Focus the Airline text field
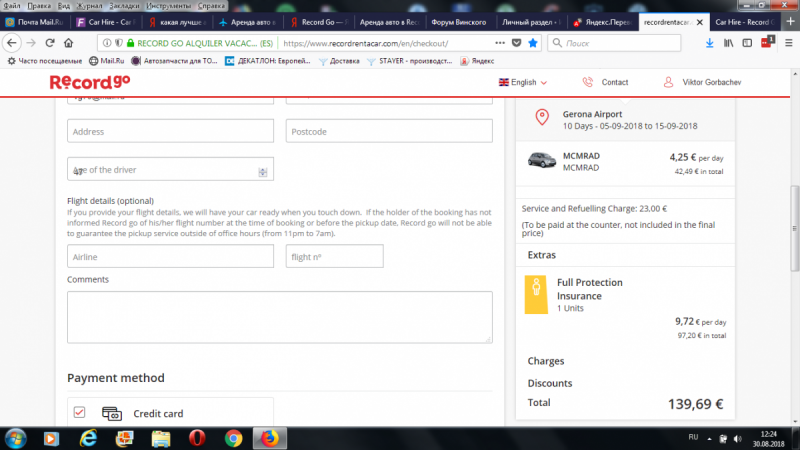The image size is (800, 450). pyautogui.click(x=170, y=256)
